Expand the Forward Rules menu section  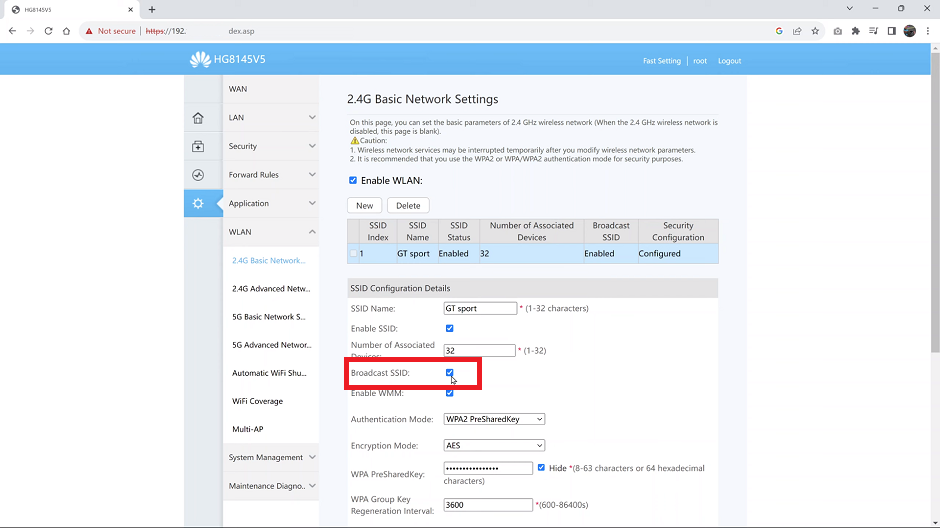click(271, 175)
